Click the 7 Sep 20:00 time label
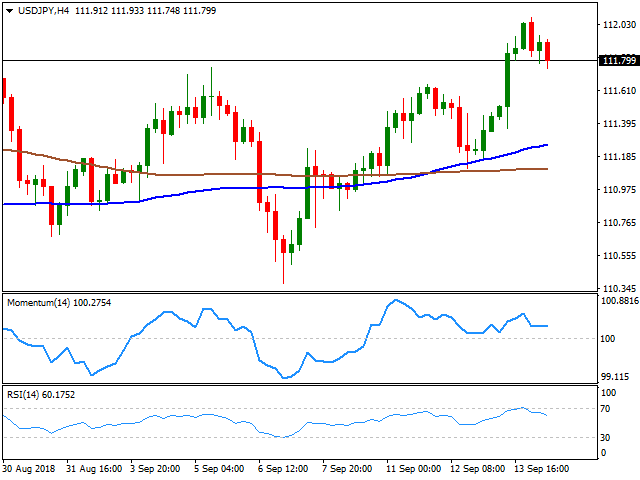 347,469
